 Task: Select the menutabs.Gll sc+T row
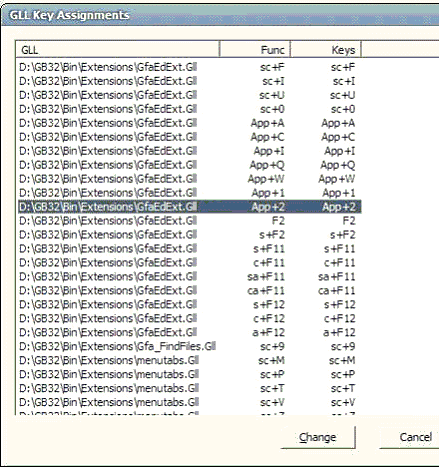[x=189, y=388]
